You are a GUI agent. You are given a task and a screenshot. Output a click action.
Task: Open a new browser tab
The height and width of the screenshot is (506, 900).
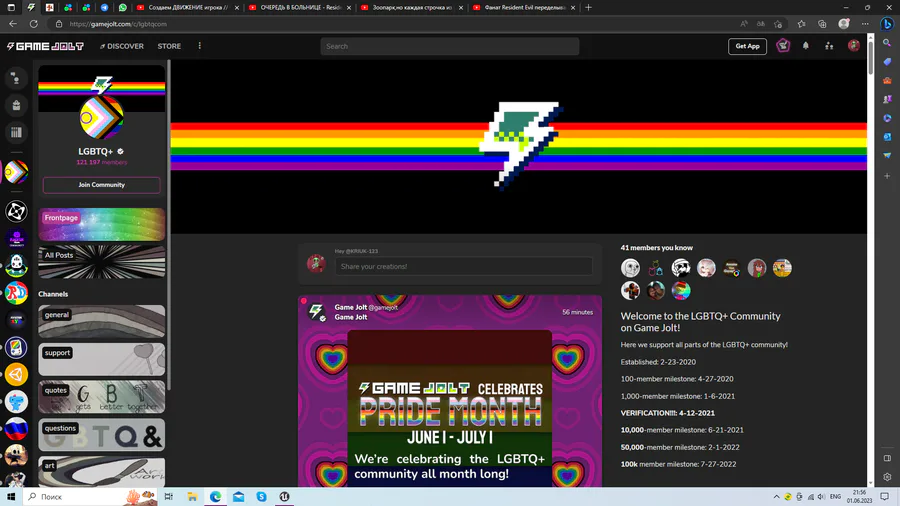click(x=588, y=7)
